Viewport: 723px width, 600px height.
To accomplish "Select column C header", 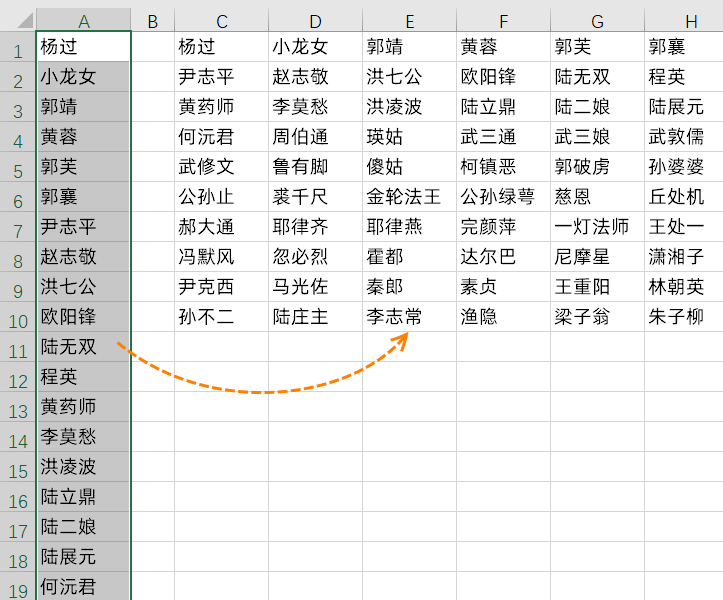I will coord(222,21).
